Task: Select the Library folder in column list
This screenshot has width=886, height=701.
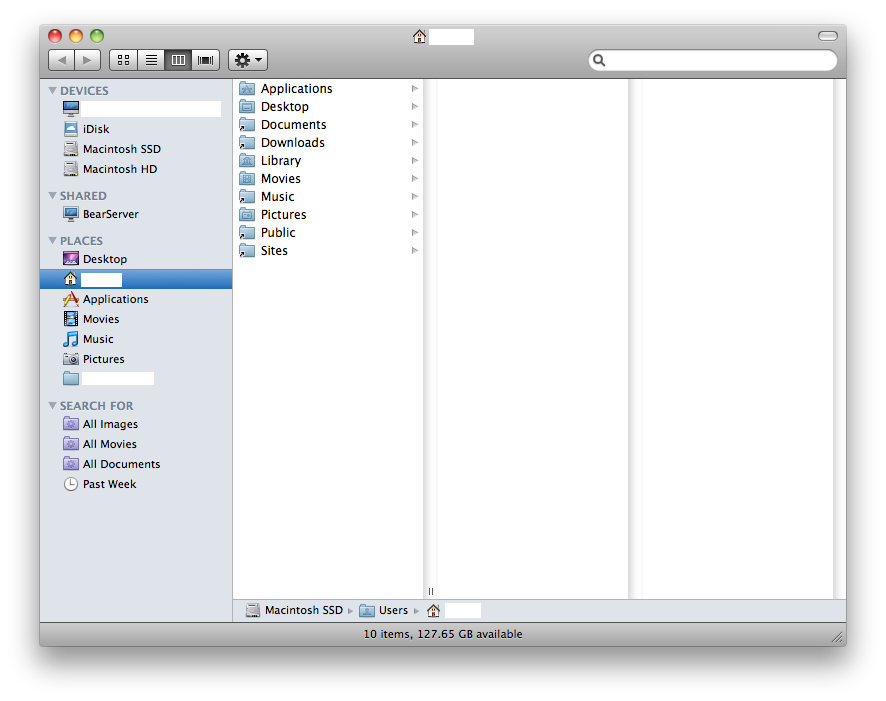Action: click(328, 161)
